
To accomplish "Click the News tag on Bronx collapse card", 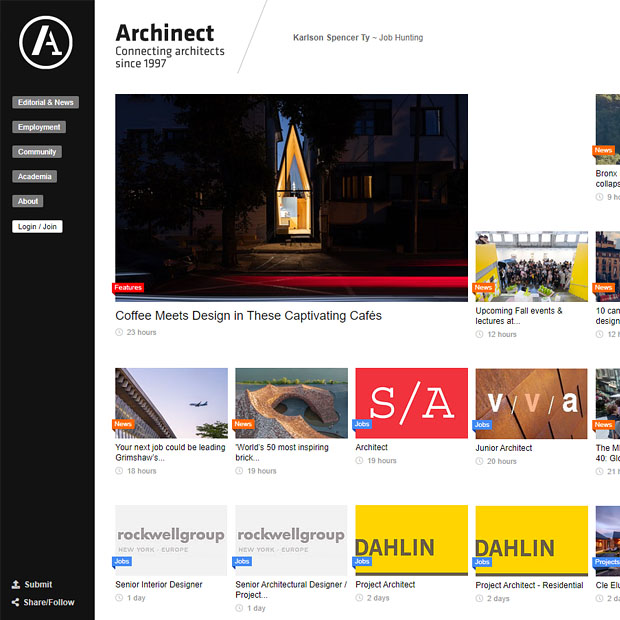I will coord(603,150).
